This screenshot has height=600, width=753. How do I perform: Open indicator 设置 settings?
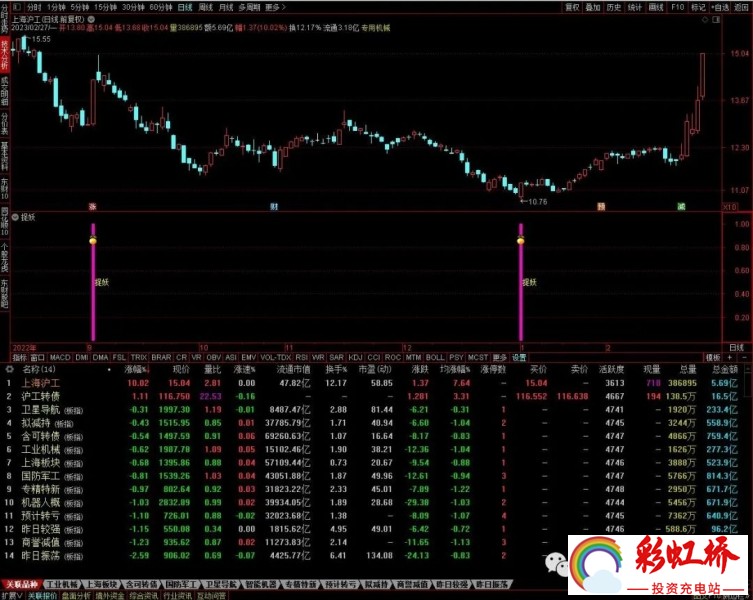[x=519, y=357]
